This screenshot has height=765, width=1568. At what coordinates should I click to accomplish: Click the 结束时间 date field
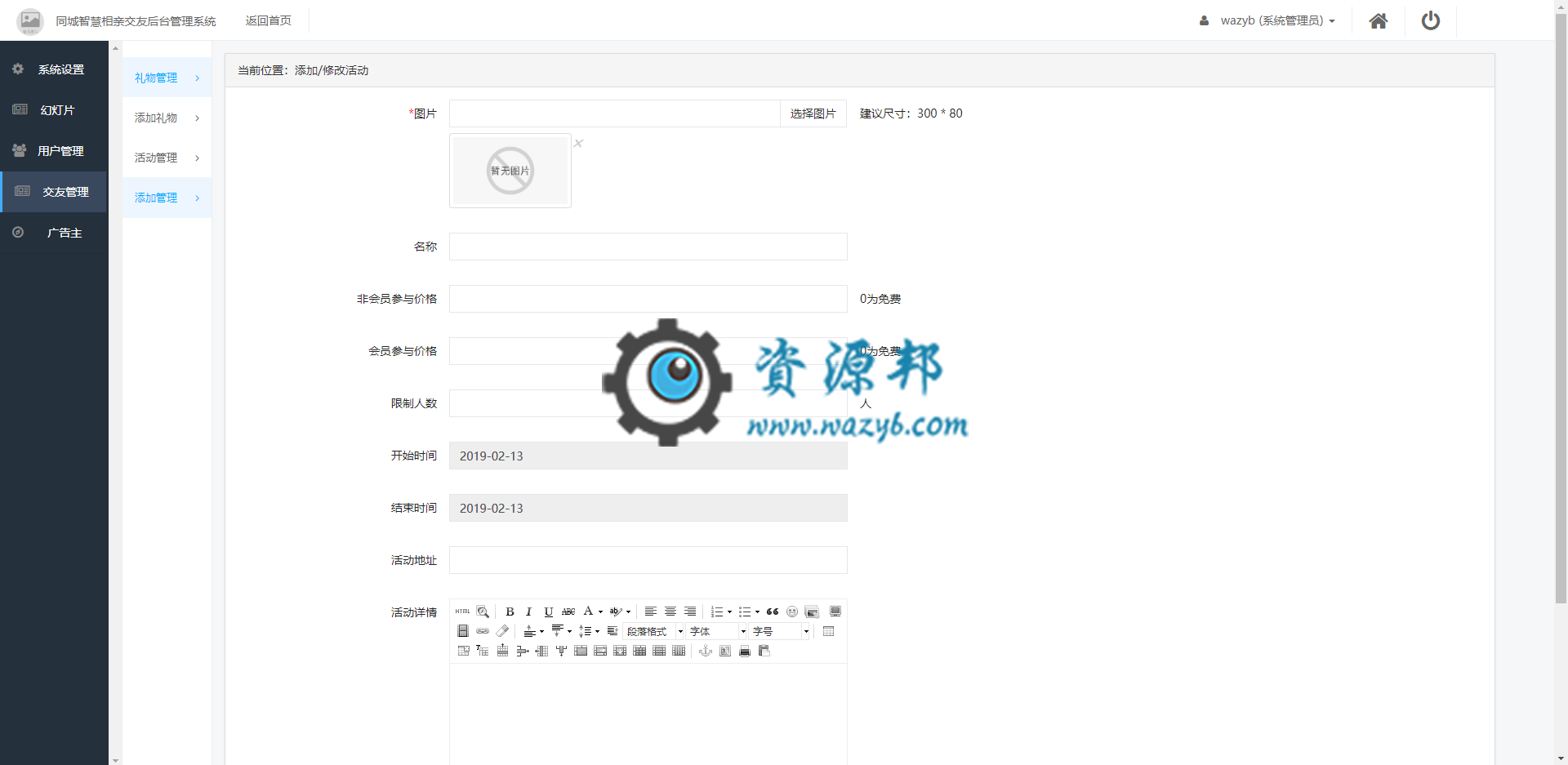[648, 508]
